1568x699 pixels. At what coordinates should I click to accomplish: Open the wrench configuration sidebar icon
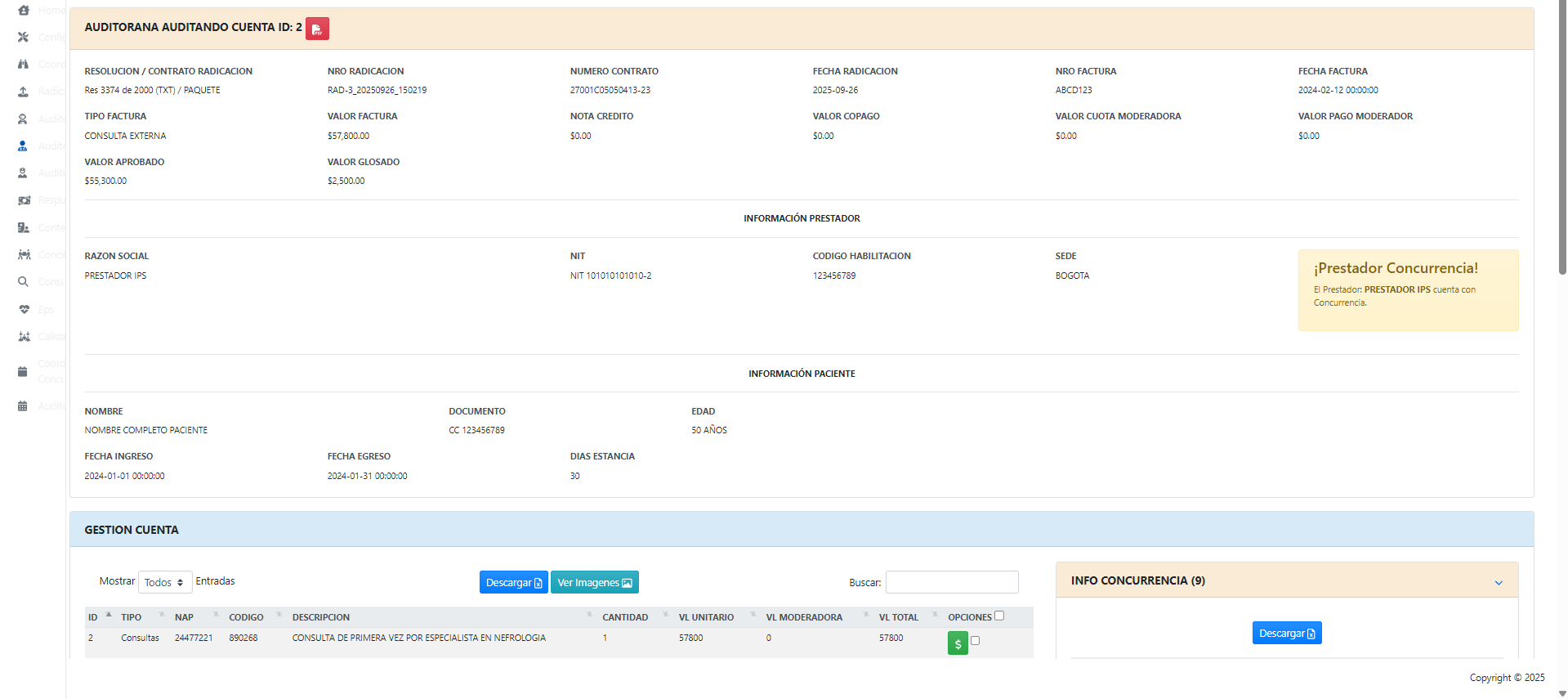pyautogui.click(x=24, y=37)
